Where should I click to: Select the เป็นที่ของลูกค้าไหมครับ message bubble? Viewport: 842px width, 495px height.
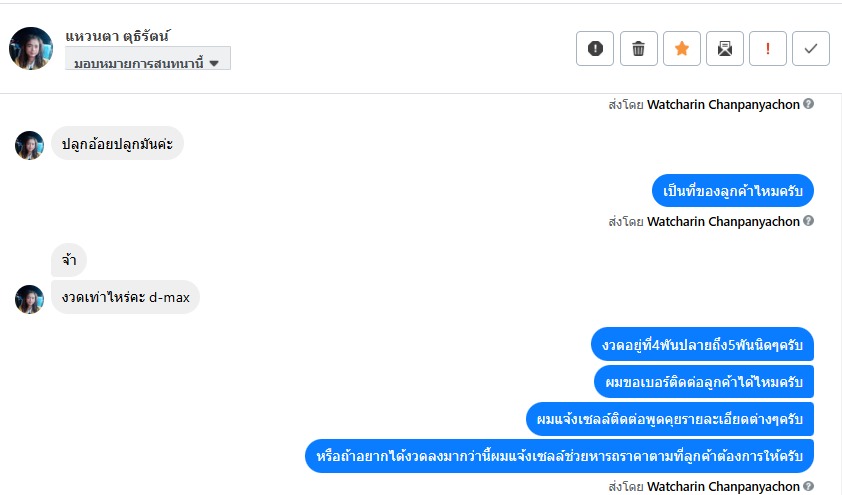point(733,190)
